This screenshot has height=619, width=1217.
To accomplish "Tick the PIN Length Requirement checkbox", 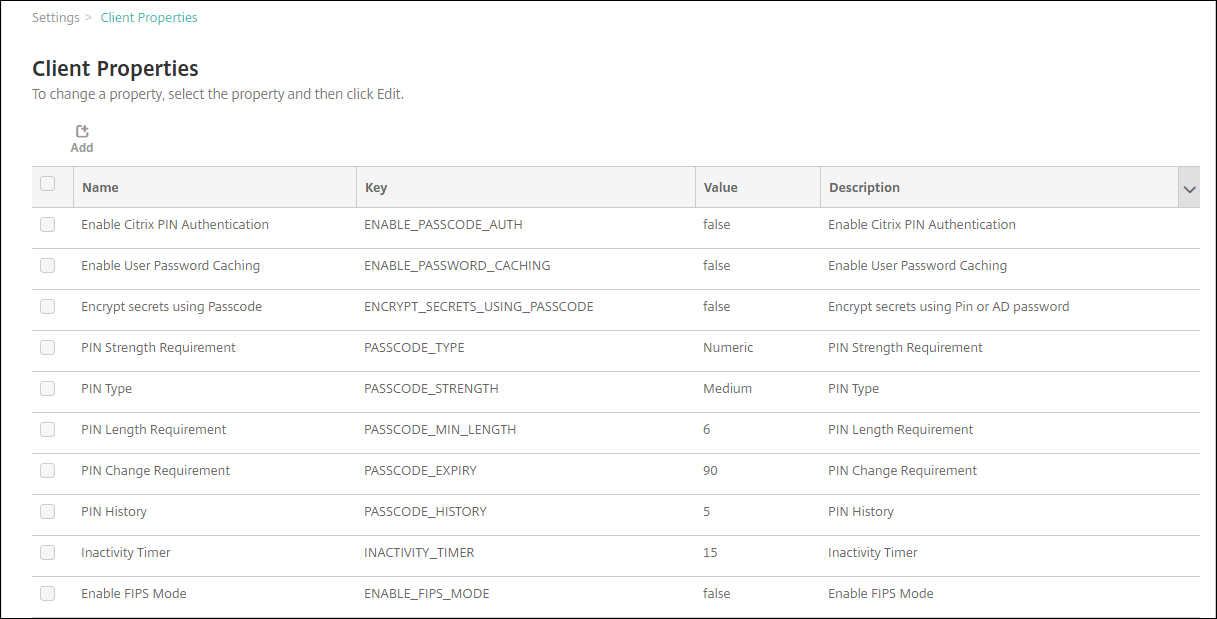I will (47, 430).
